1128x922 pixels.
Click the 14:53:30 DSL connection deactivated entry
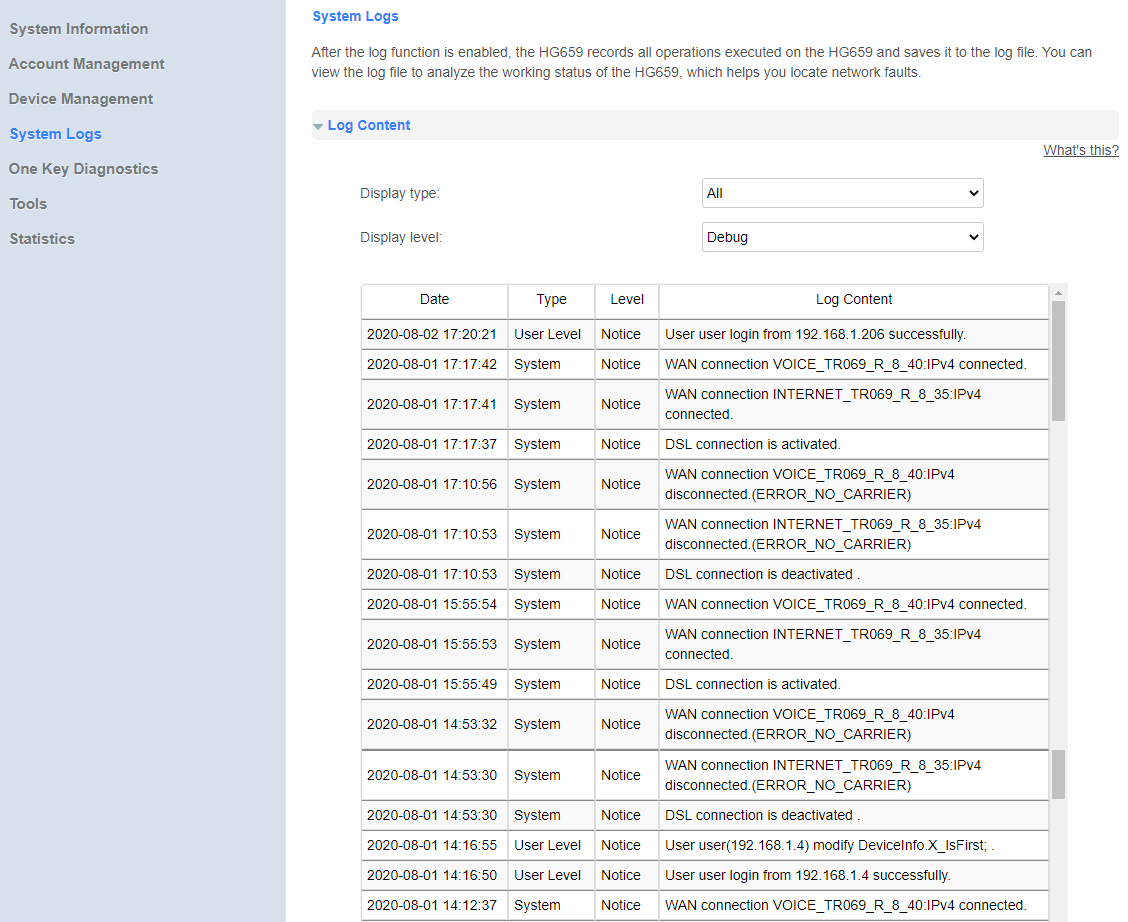(x=853, y=816)
